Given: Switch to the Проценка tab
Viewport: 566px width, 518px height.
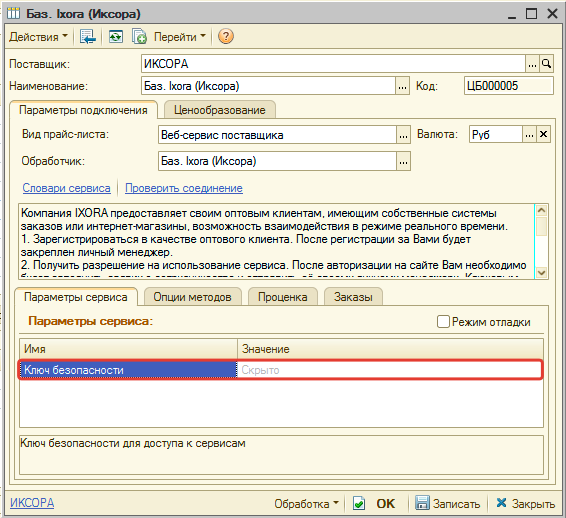Looking at the screenshot, I should [283, 297].
